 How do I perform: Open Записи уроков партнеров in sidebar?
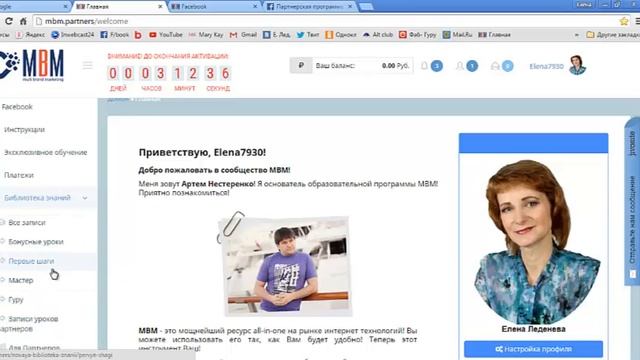point(29,324)
